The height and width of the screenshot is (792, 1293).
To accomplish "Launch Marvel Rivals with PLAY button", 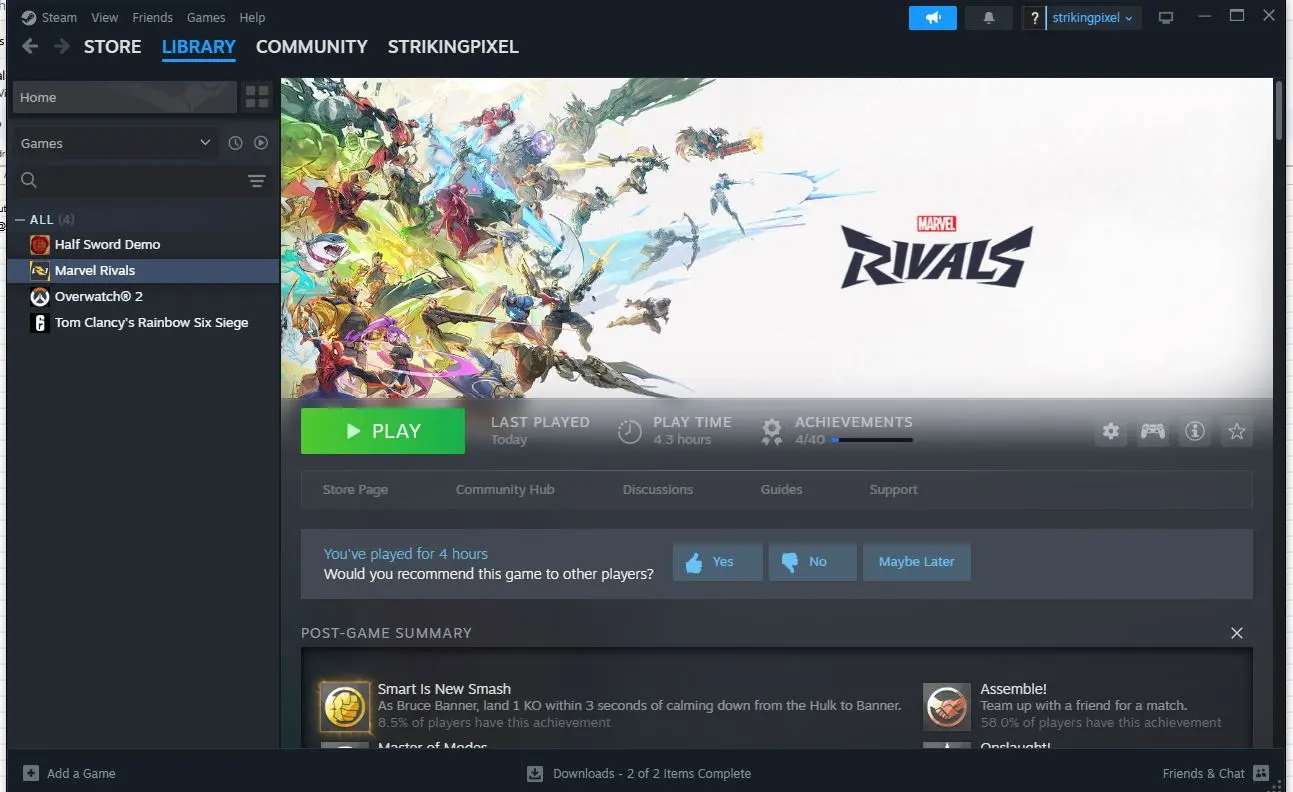I will (x=383, y=431).
